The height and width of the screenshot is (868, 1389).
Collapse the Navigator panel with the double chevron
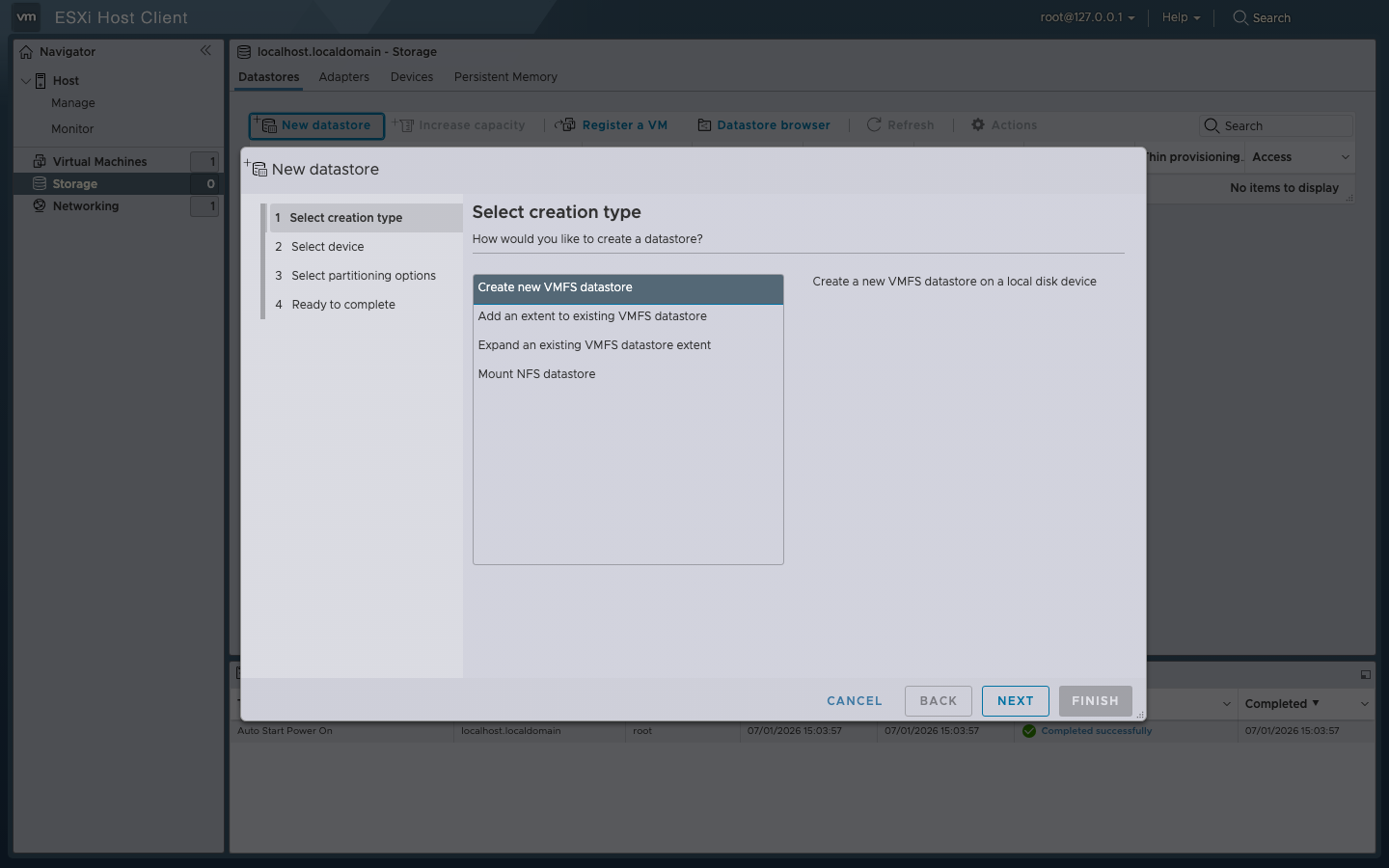[205, 51]
